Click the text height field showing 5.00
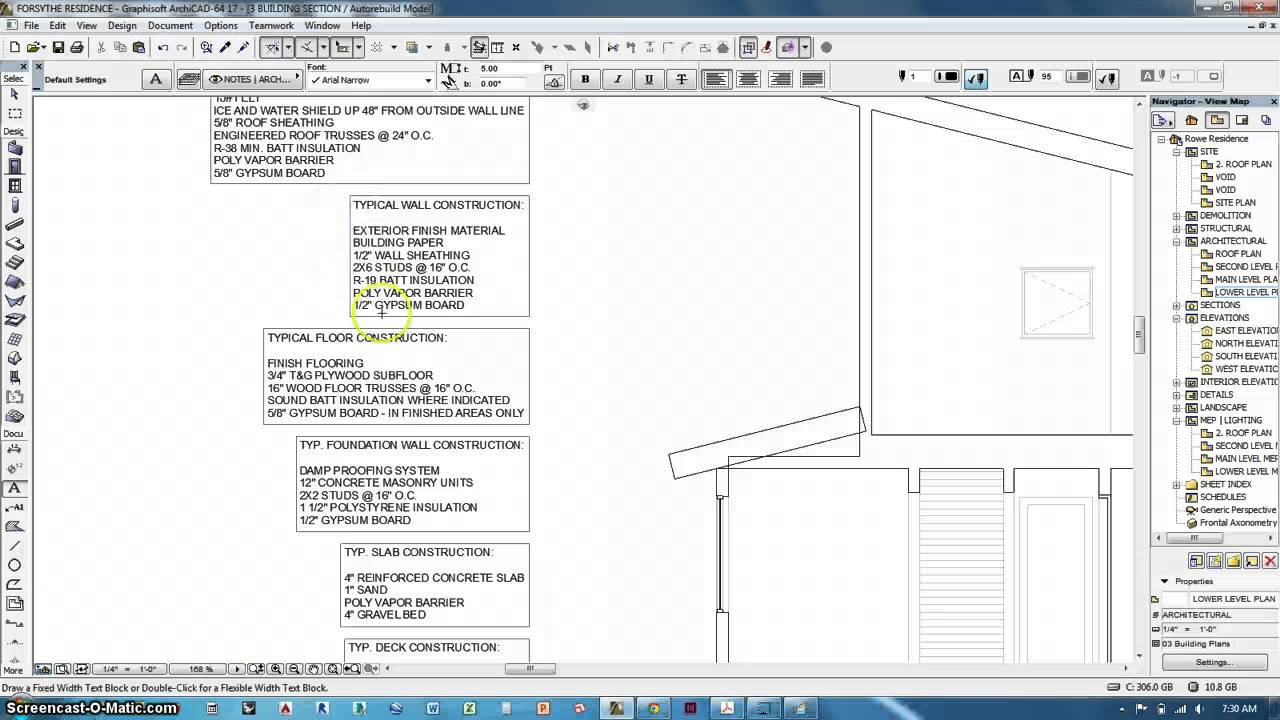This screenshot has width=1280, height=720. (509, 69)
